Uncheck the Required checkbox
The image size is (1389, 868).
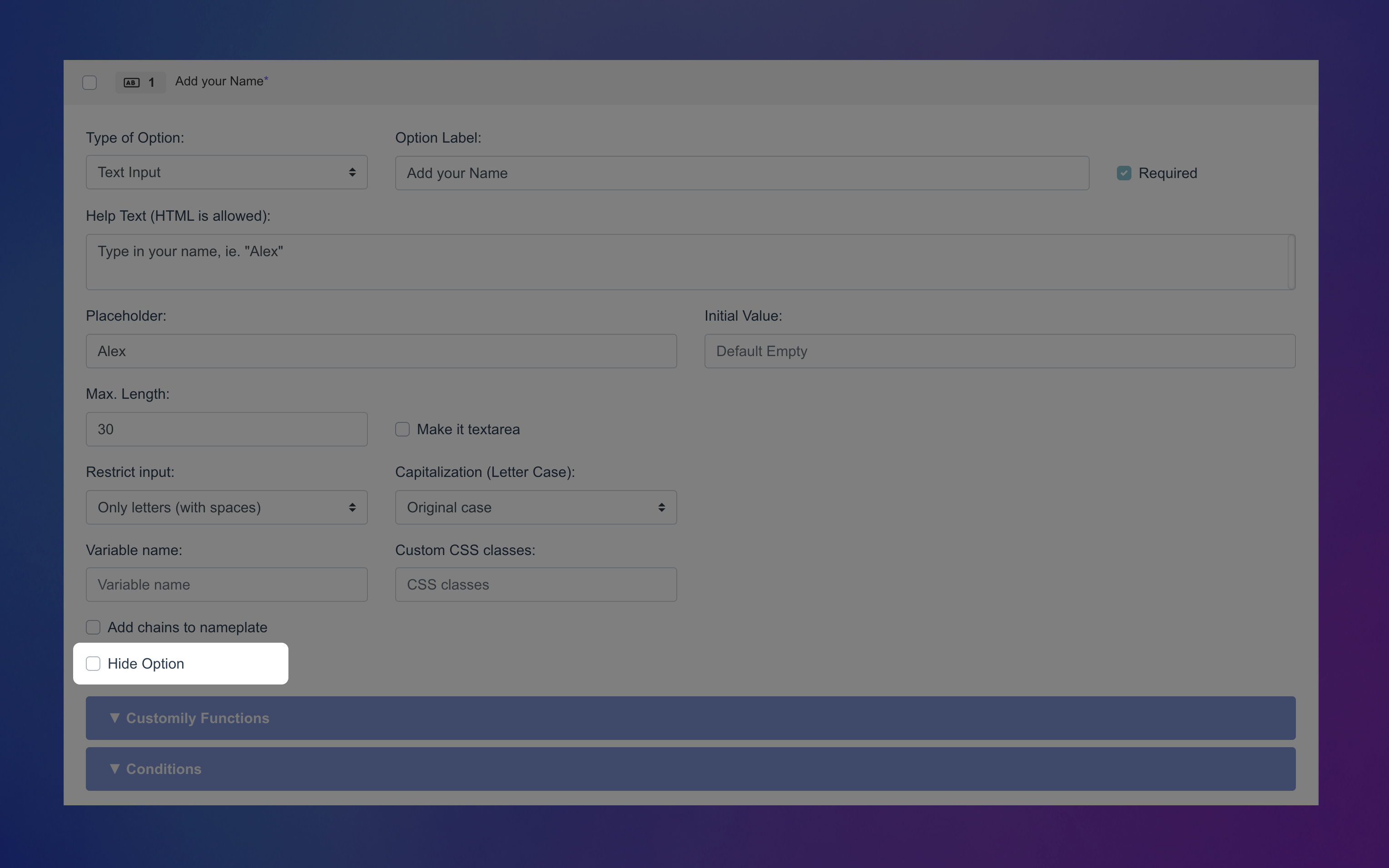coord(1123,172)
